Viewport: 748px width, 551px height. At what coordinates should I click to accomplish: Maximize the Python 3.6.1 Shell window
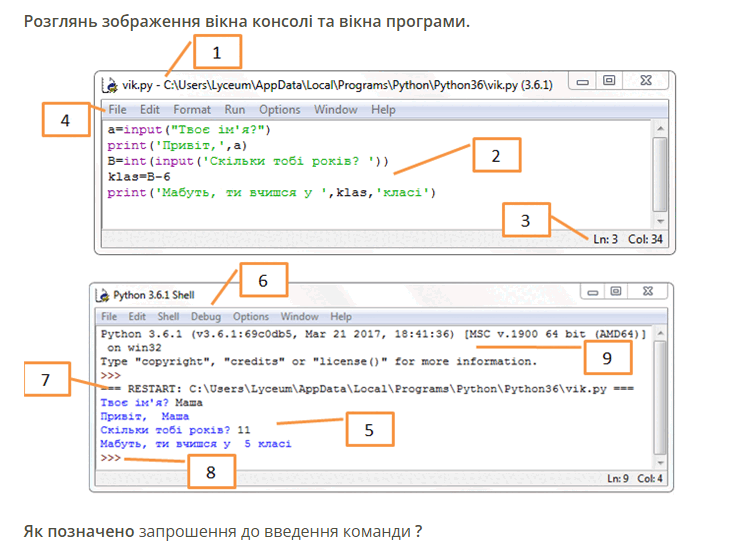pyautogui.click(x=616, y=291)
